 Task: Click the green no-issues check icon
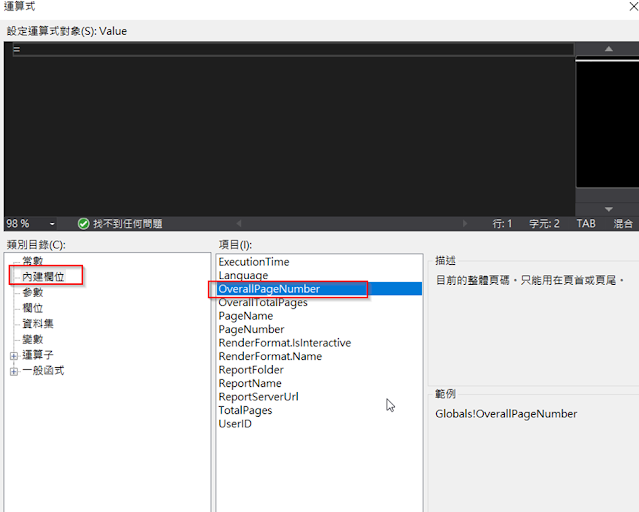pyautogui.click(x=84, y=224)
